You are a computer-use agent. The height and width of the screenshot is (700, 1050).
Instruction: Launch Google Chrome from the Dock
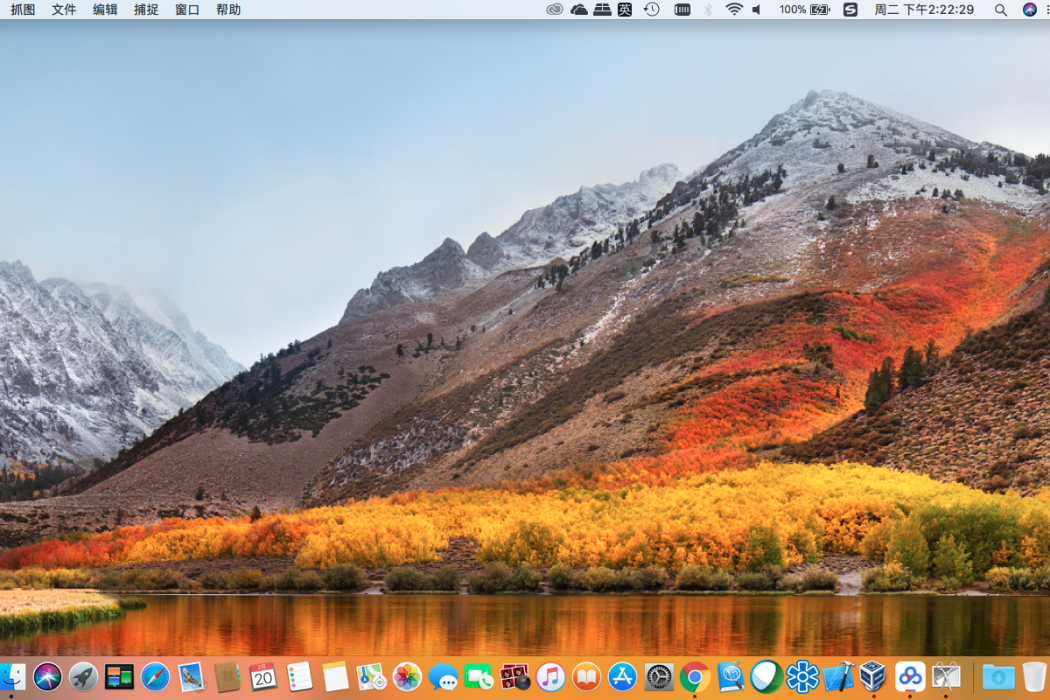[694, 677]
